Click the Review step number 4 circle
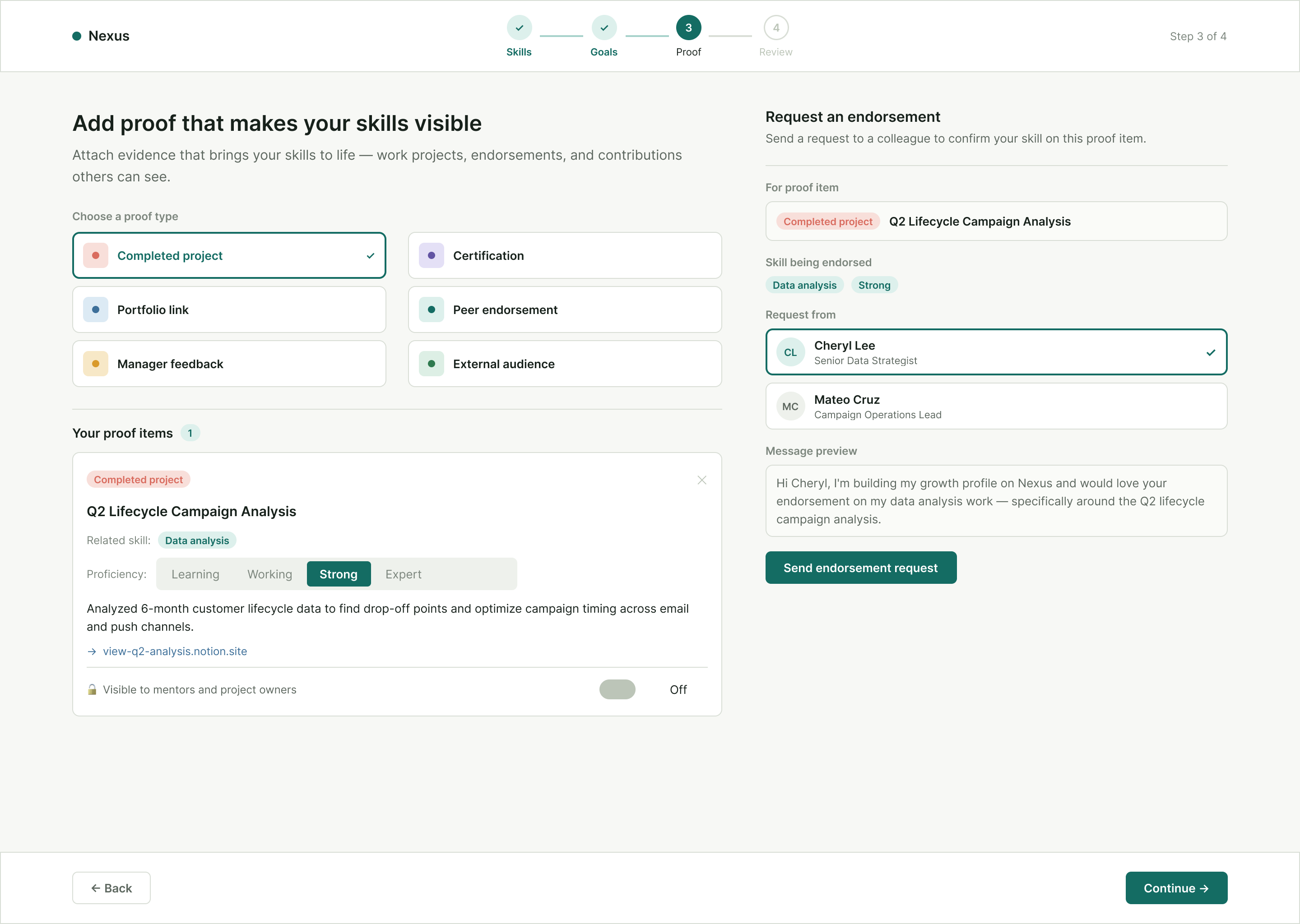 point(776,28)
